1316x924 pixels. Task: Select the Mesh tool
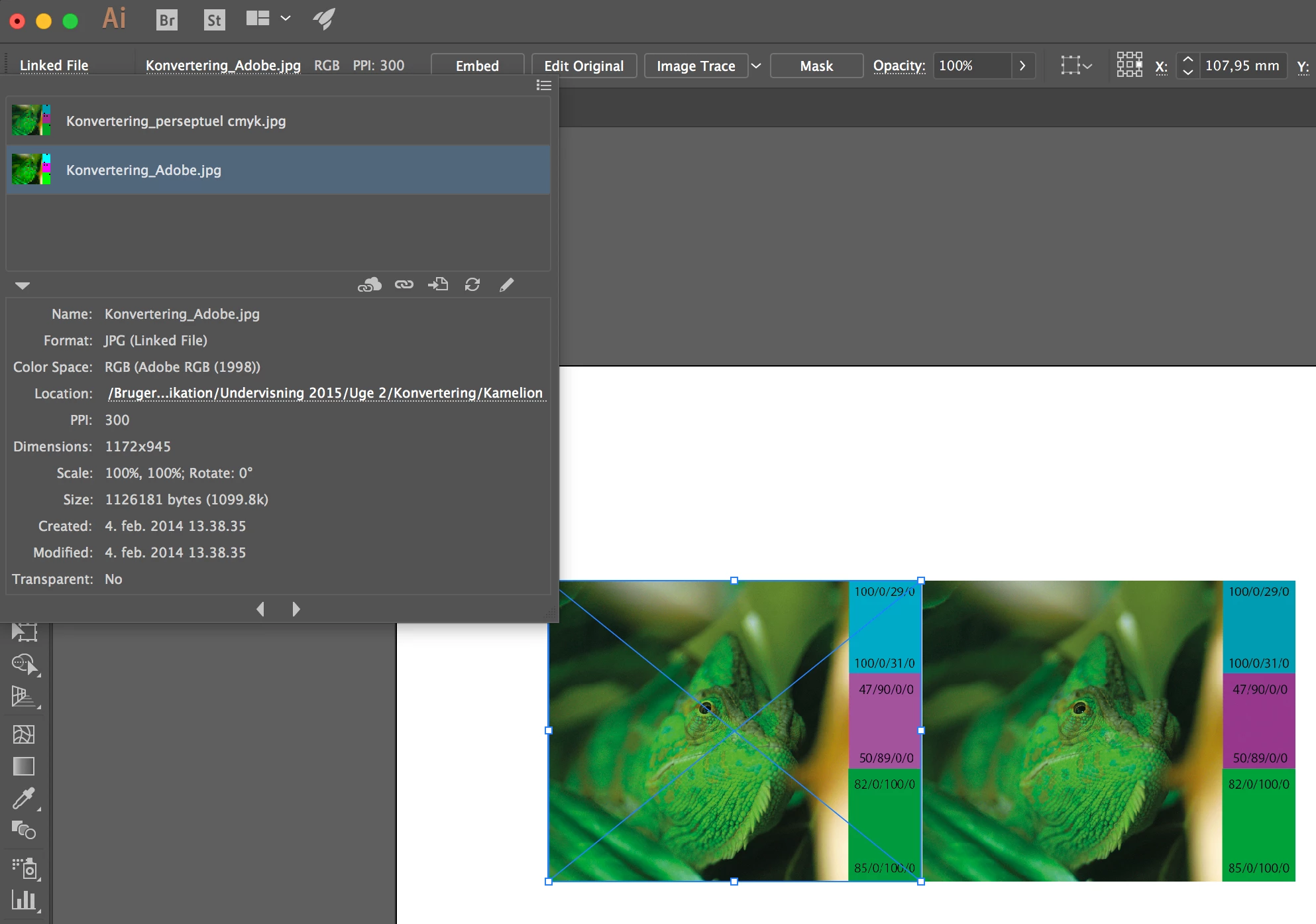(x=24, y=734)
